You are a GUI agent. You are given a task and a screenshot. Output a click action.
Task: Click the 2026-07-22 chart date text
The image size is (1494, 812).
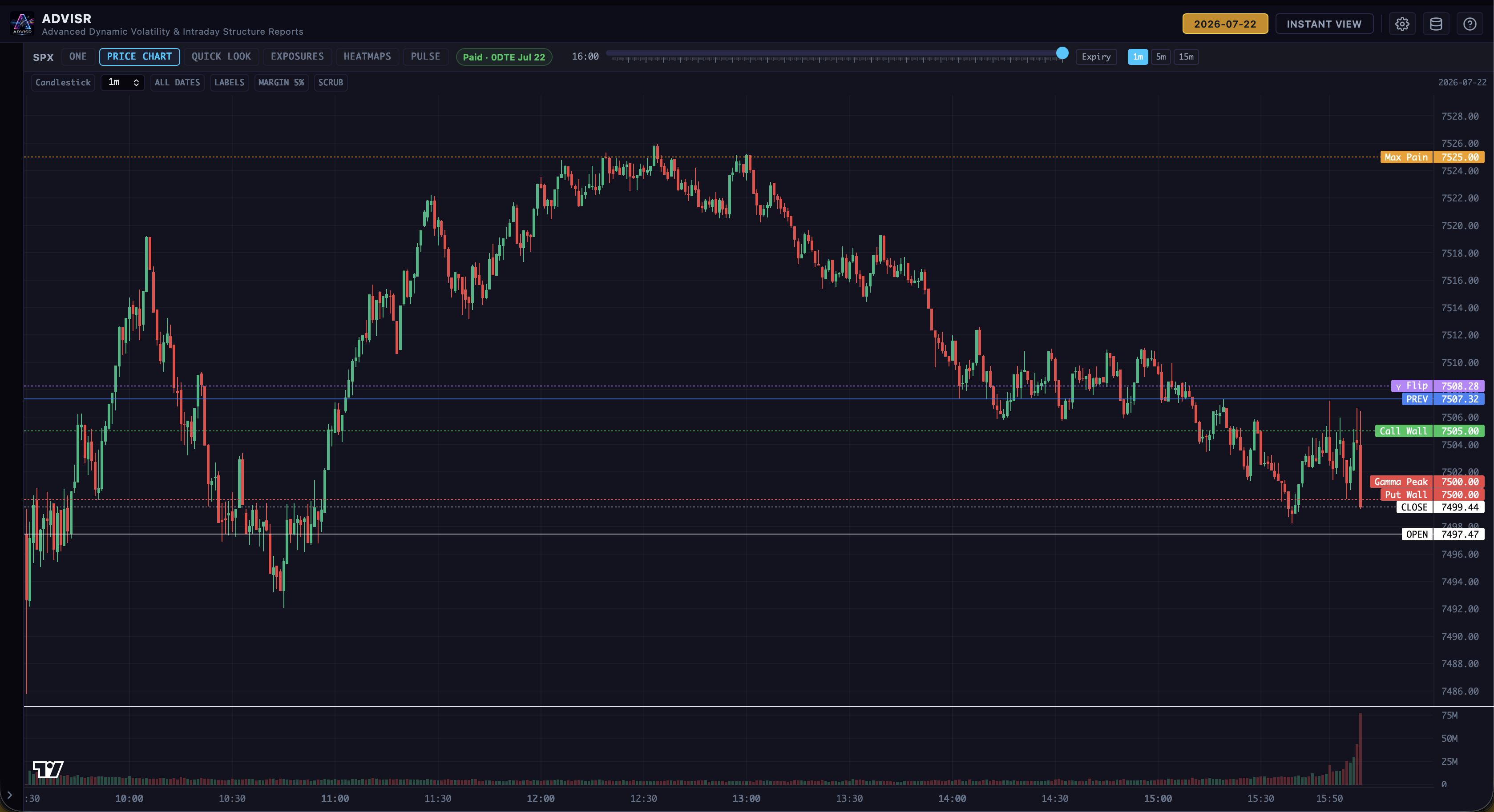pos(1462,82)
